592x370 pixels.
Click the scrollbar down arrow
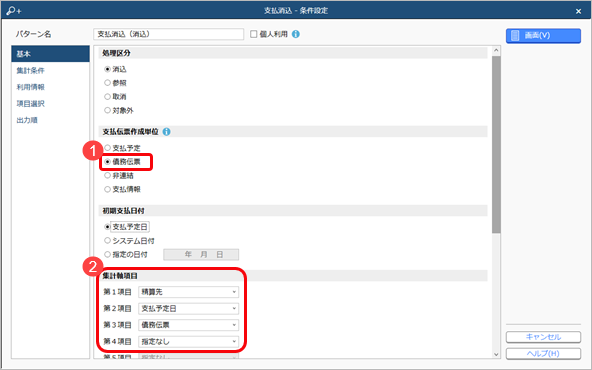click(496, 354)
